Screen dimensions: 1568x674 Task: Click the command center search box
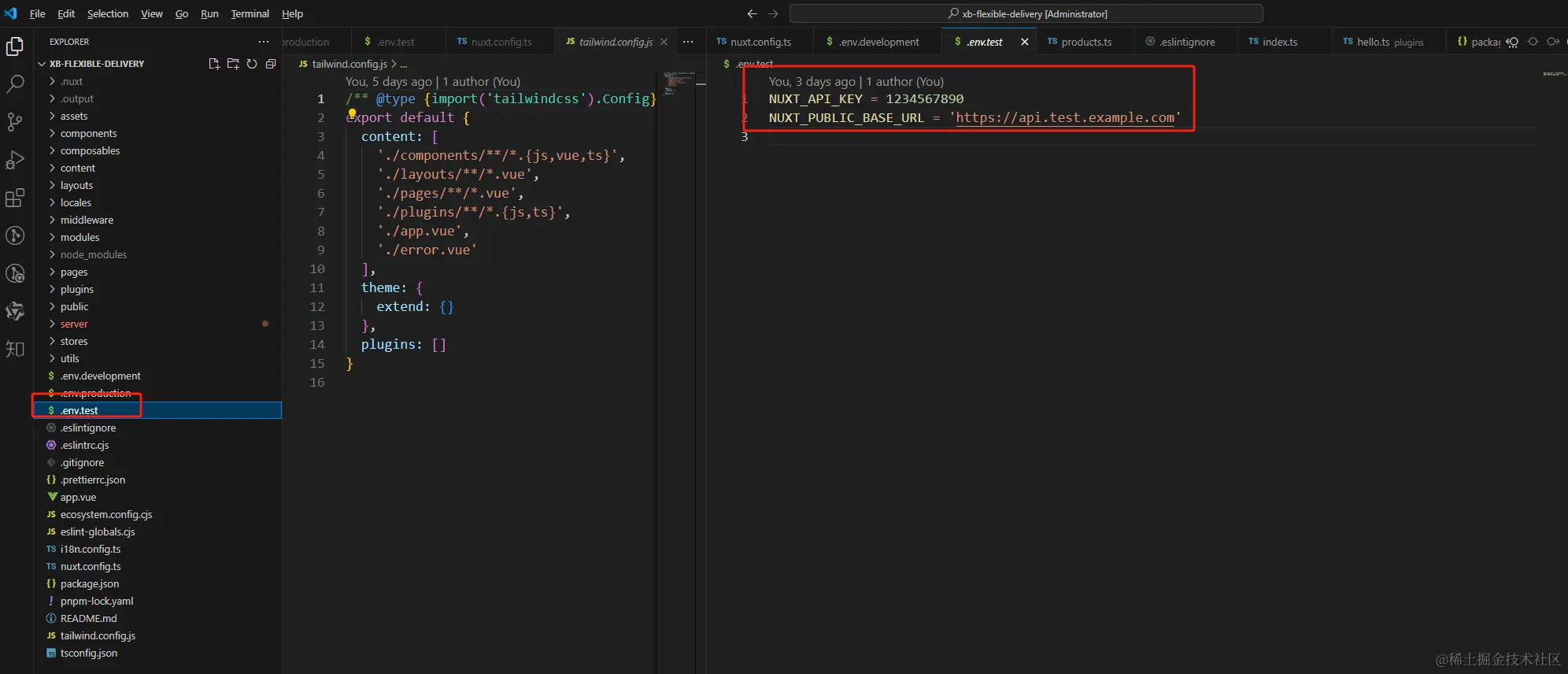[x=1026, y=13]
